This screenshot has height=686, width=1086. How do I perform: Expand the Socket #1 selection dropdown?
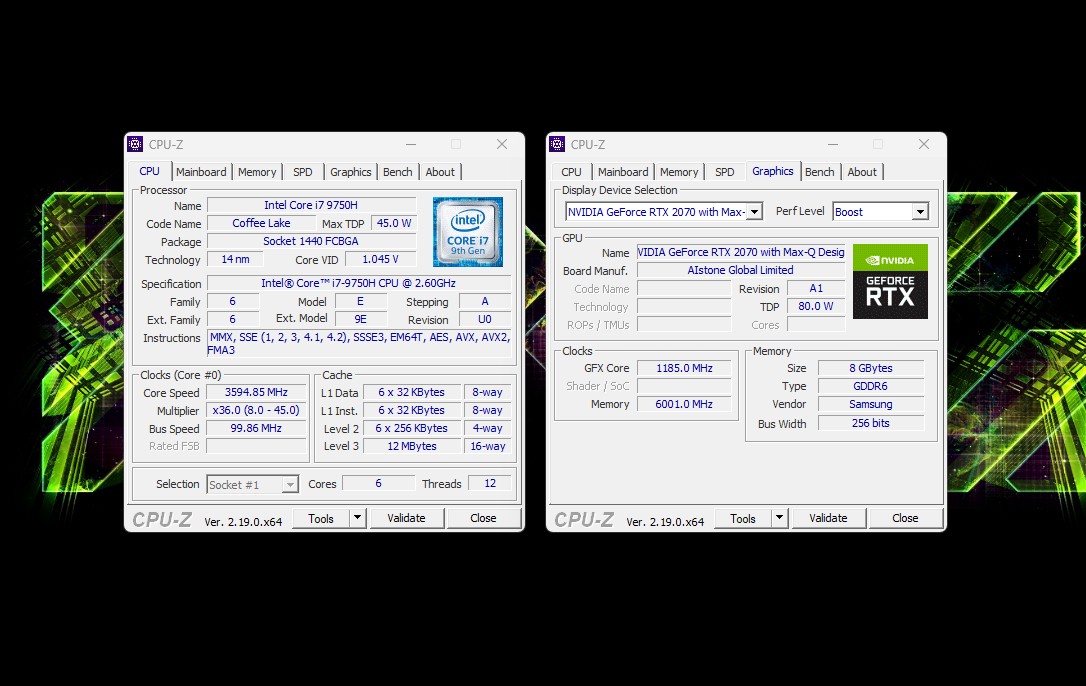(291, 484)
